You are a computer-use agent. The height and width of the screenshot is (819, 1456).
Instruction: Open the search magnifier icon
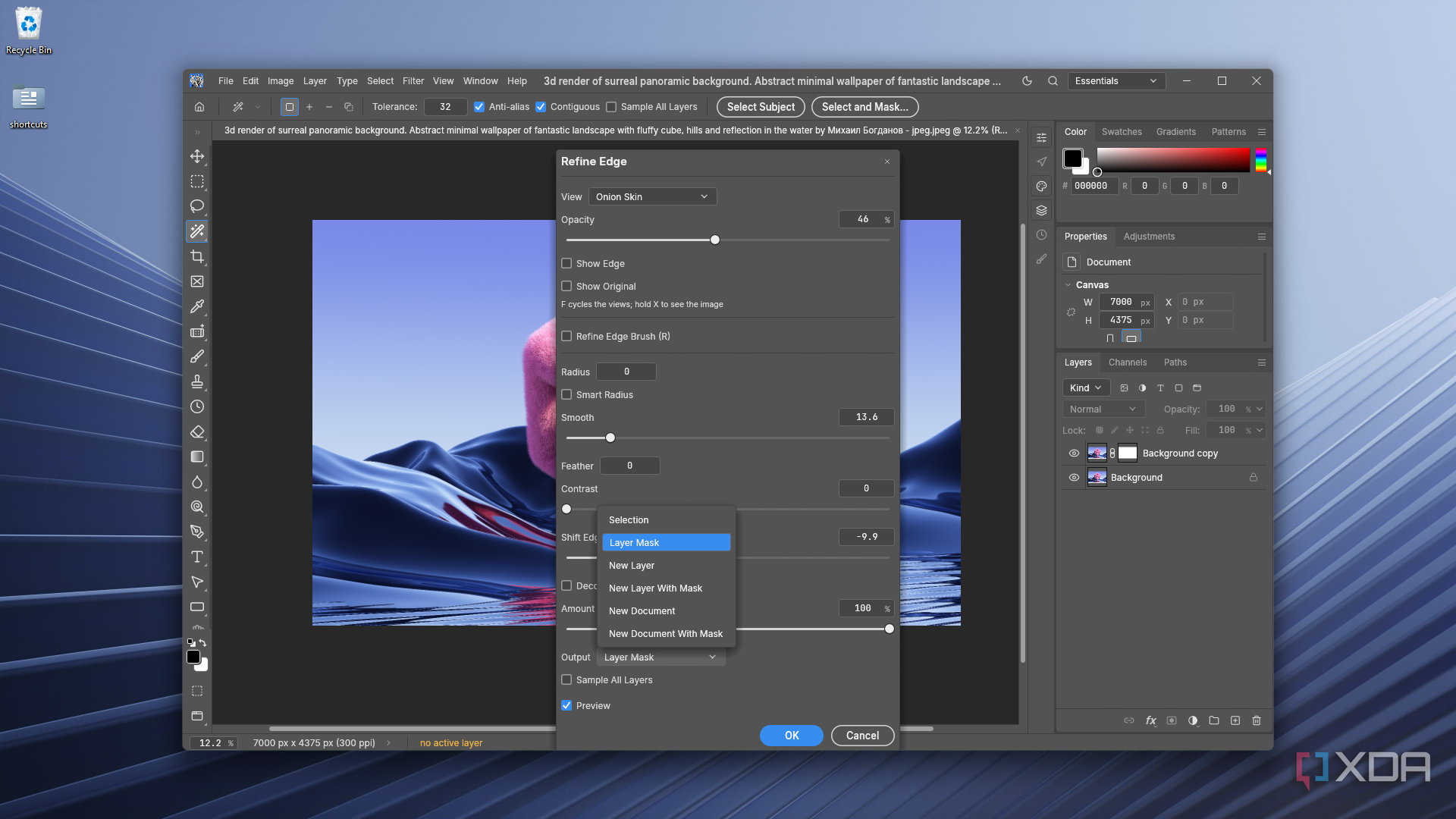tap(1053, 81)
